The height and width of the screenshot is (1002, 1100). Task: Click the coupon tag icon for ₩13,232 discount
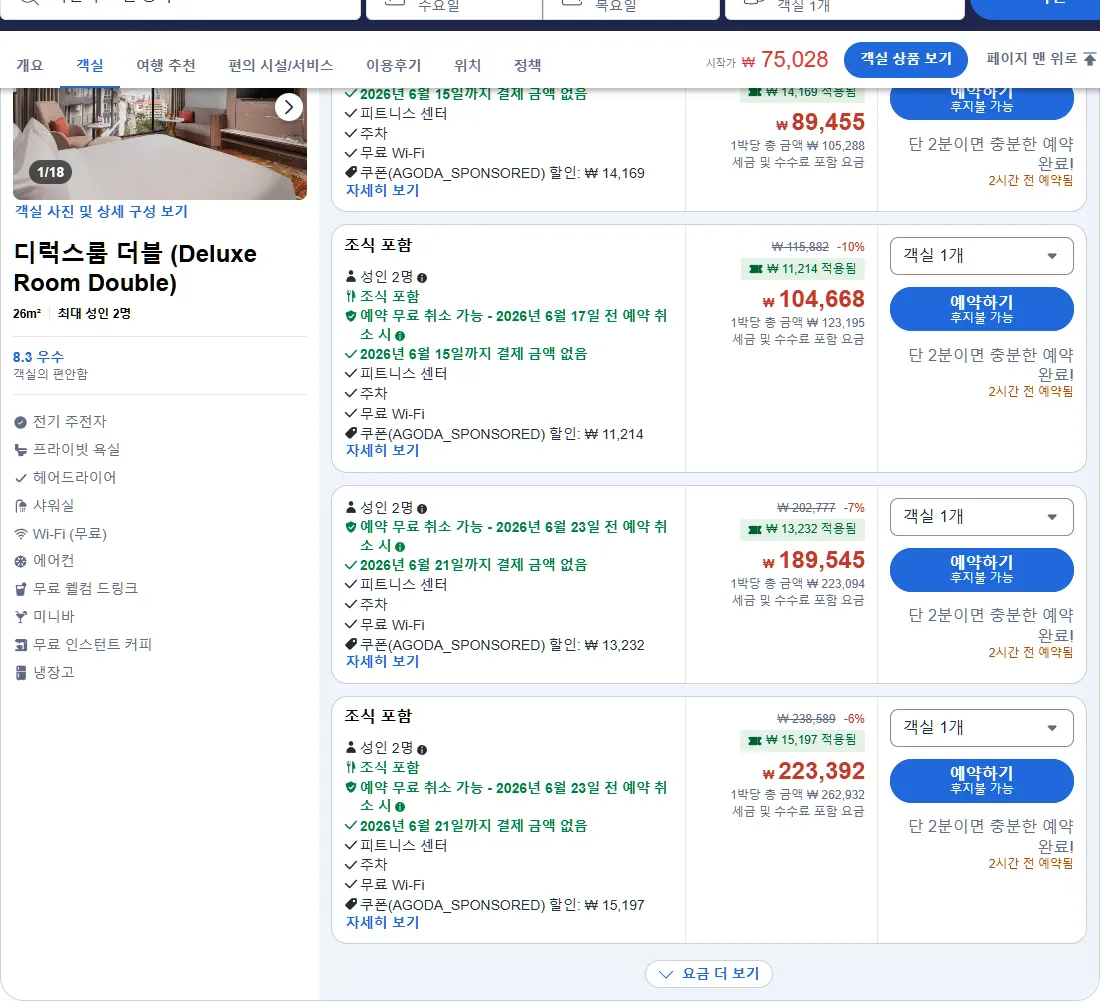(x=351, y=643)
